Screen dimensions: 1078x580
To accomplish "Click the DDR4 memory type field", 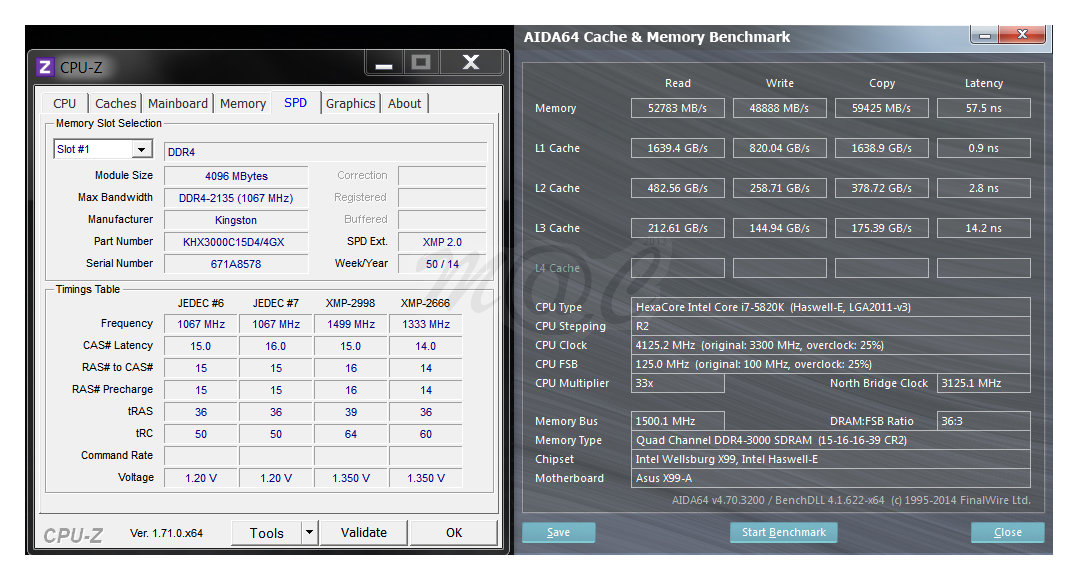I will 325,152.
